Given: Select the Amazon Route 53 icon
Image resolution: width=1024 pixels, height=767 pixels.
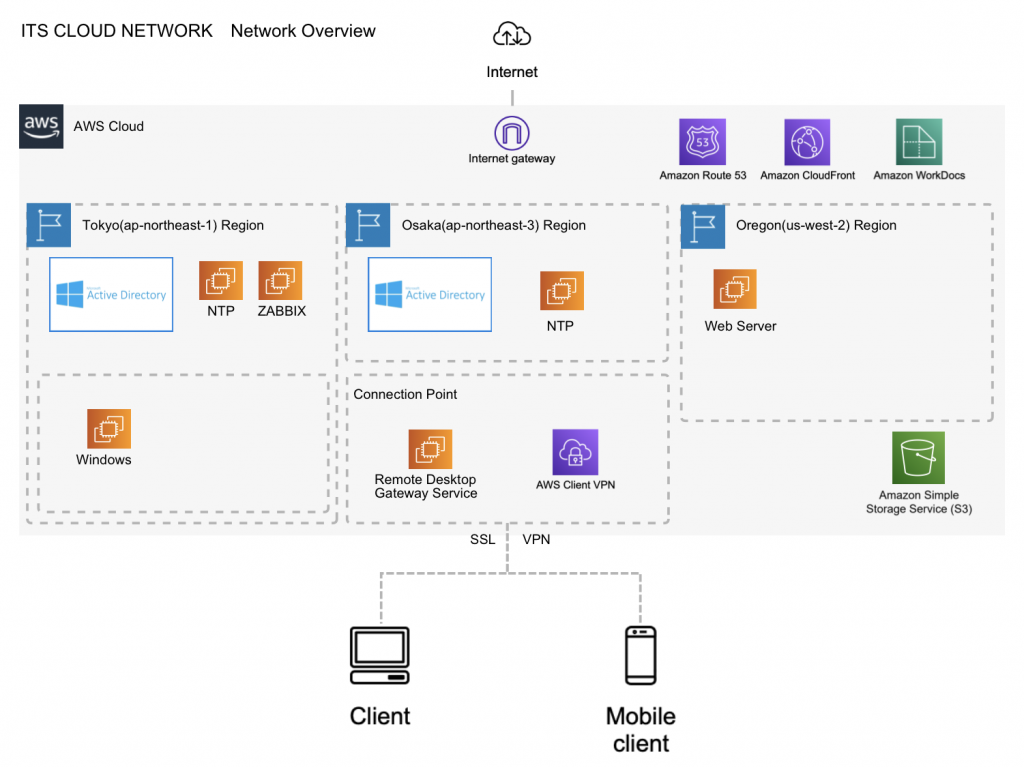Looking at the screenshot, I should coord(703,142).
